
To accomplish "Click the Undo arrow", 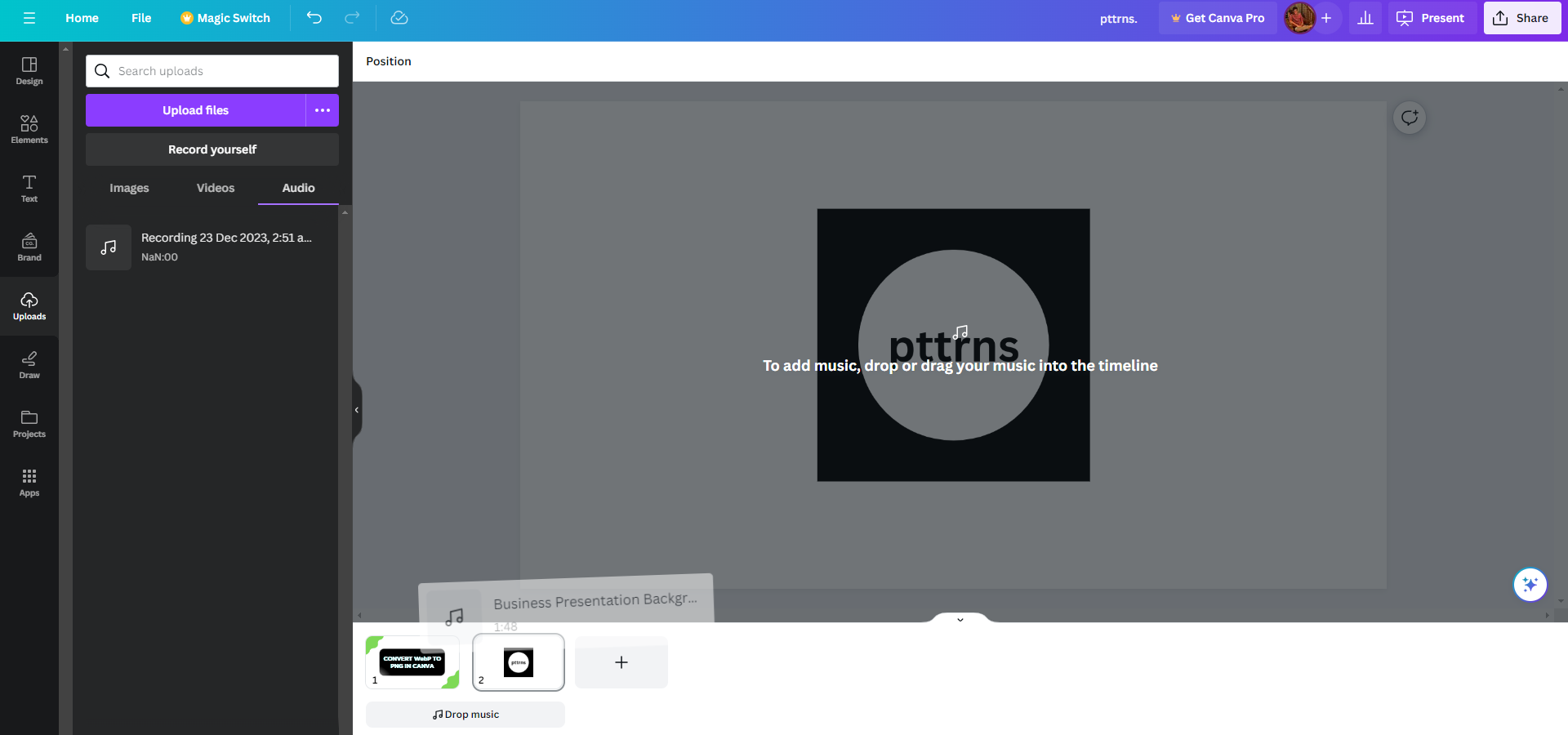I will (x=314, y=18).
